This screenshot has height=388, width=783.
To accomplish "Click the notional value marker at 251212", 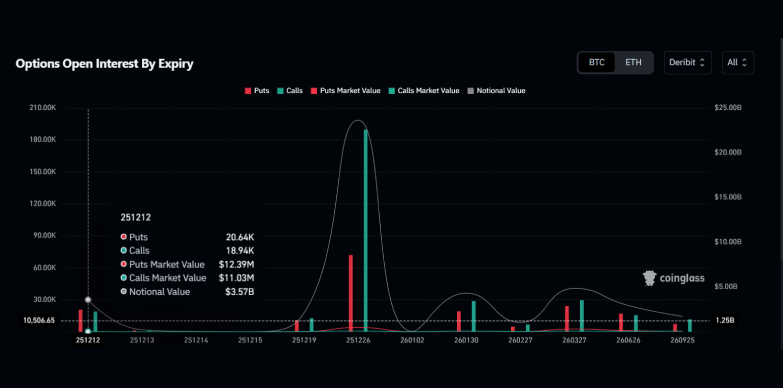I will tap(88, 300).
